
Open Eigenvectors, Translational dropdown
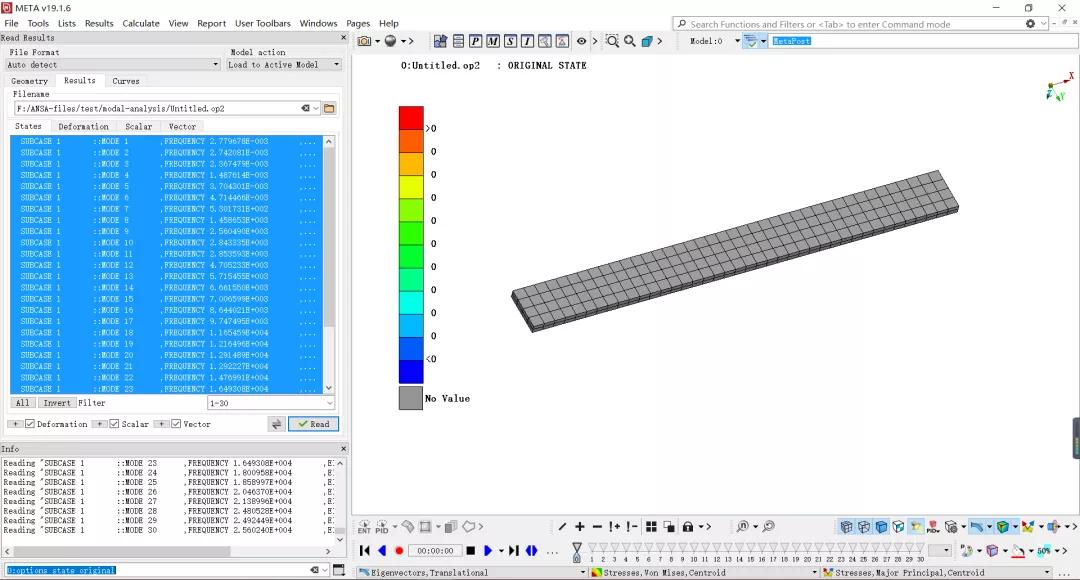472,572
